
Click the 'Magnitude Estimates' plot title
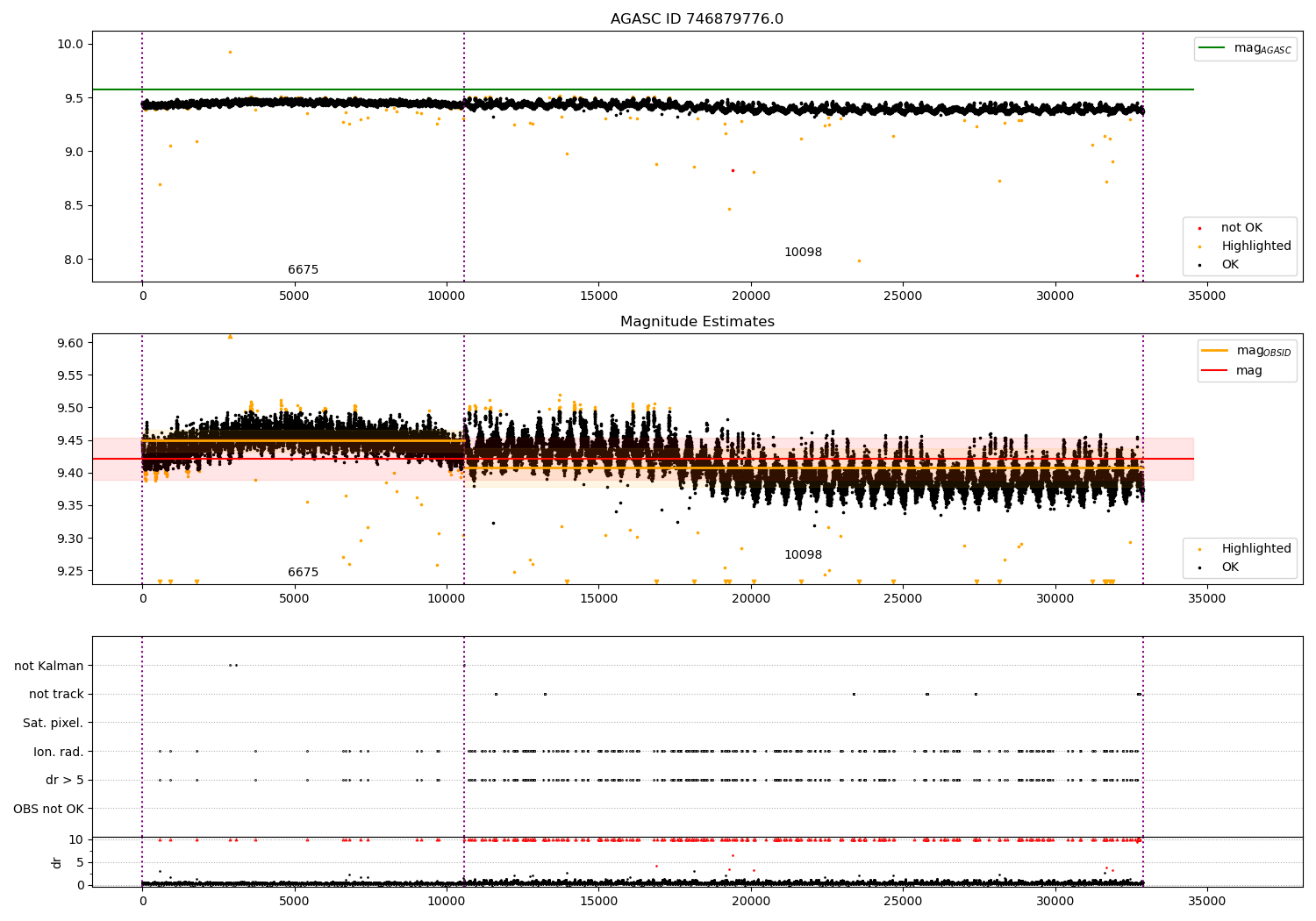click(697, 322)
